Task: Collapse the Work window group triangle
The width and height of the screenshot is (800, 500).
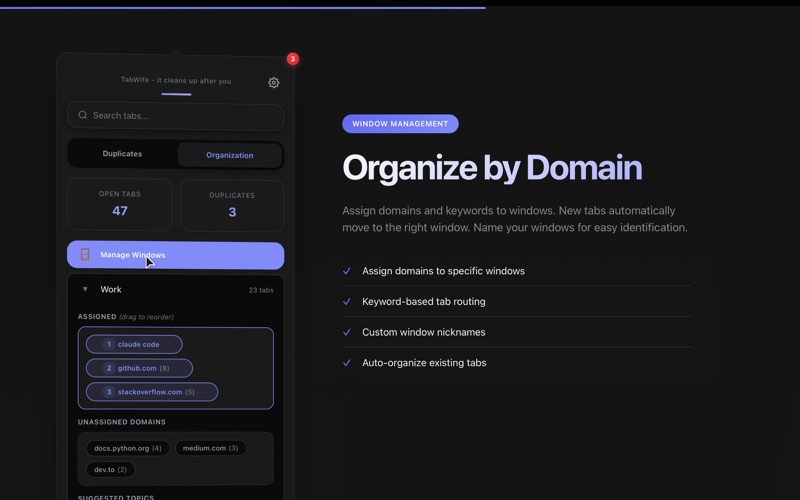Action: pos(85,289)
